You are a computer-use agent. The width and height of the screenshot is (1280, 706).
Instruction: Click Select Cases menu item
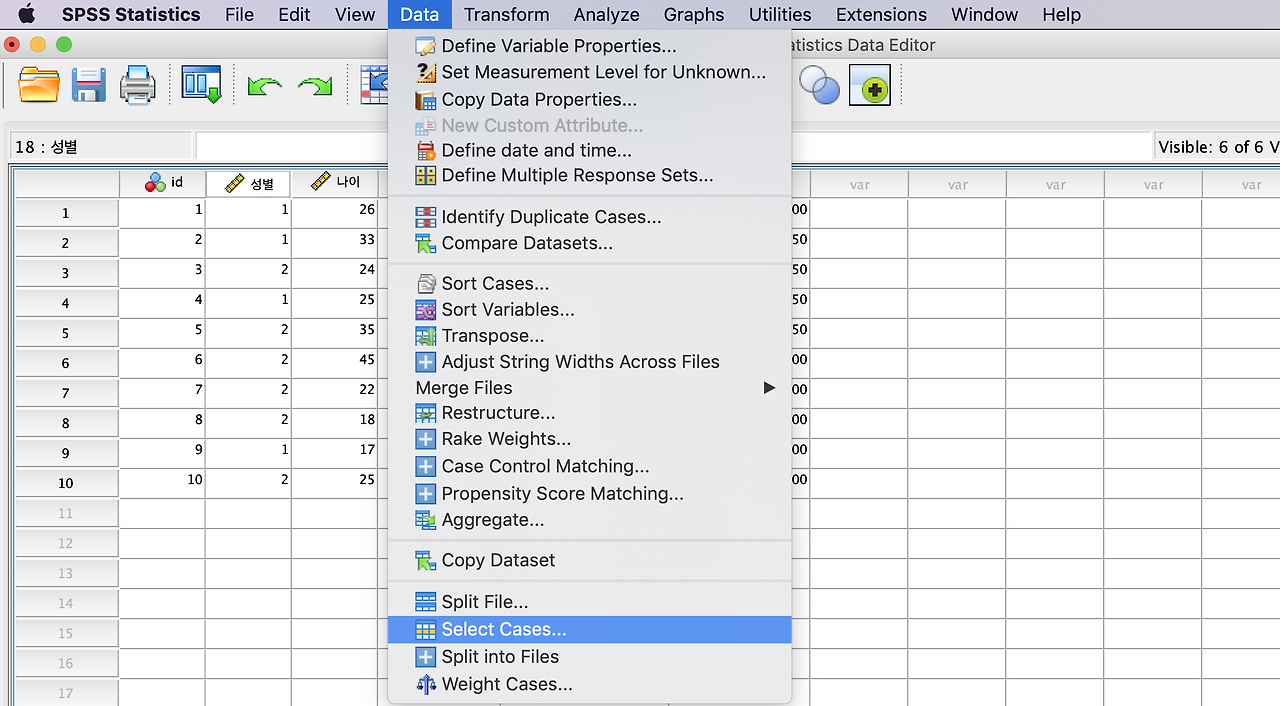[590, 630]
